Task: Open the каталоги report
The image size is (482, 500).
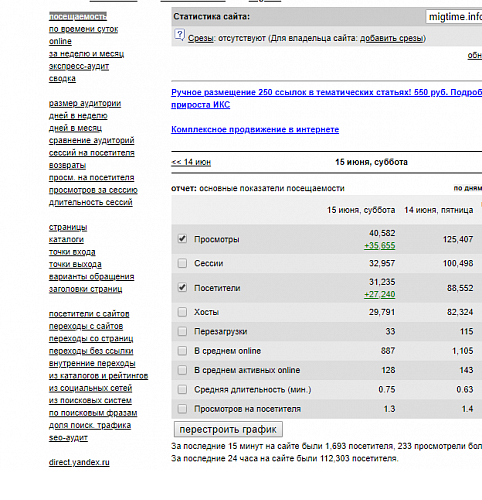Action: coord(66,239)
